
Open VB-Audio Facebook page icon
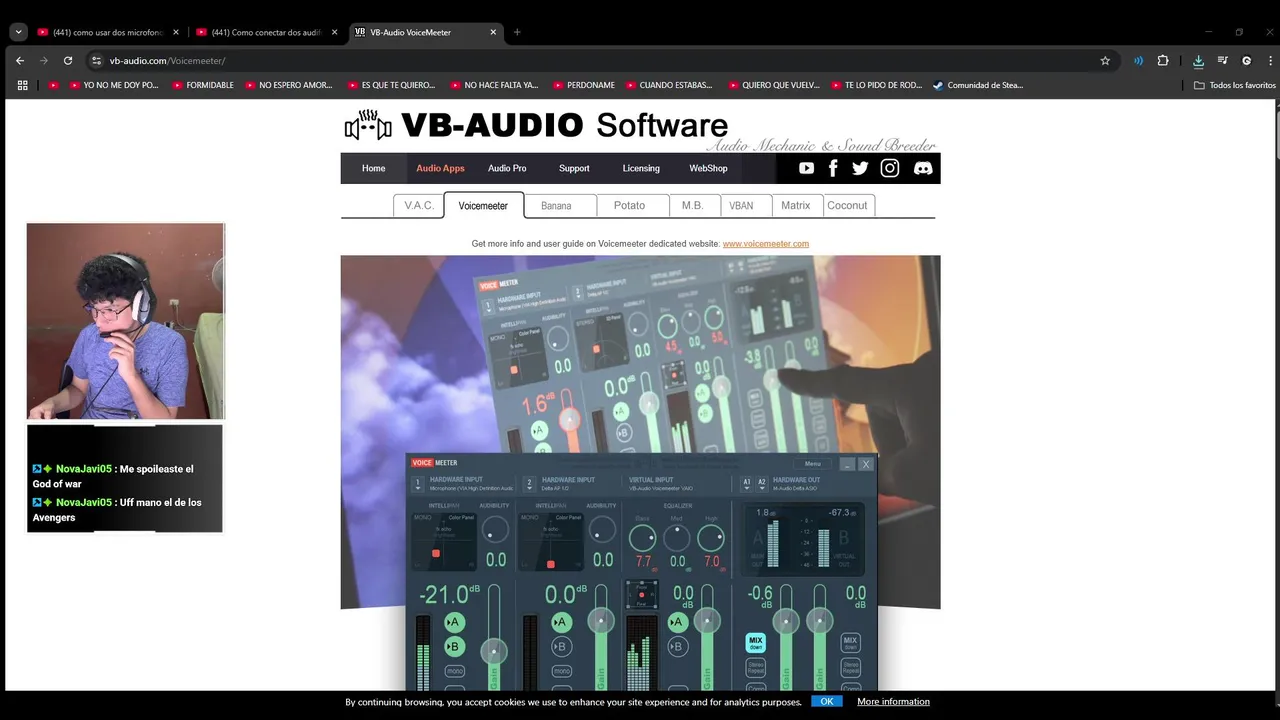coord(833,168)
